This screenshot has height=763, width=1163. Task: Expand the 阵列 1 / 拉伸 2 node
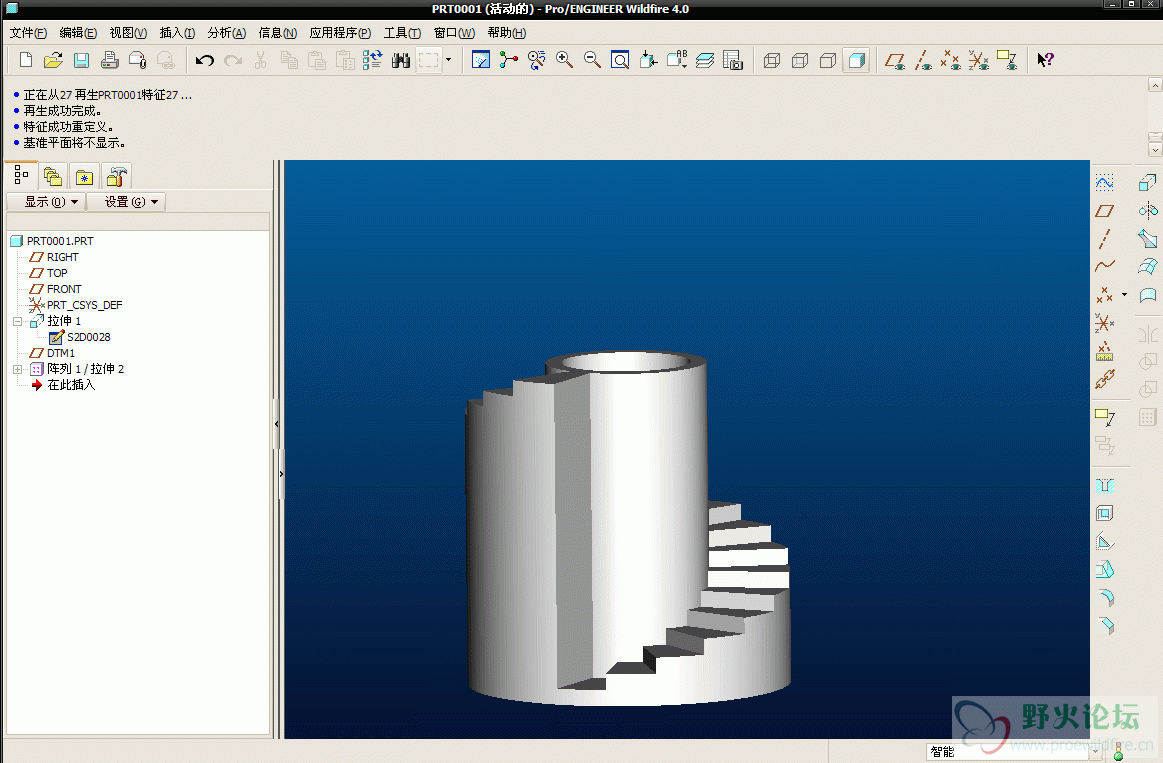pos(18,369)
